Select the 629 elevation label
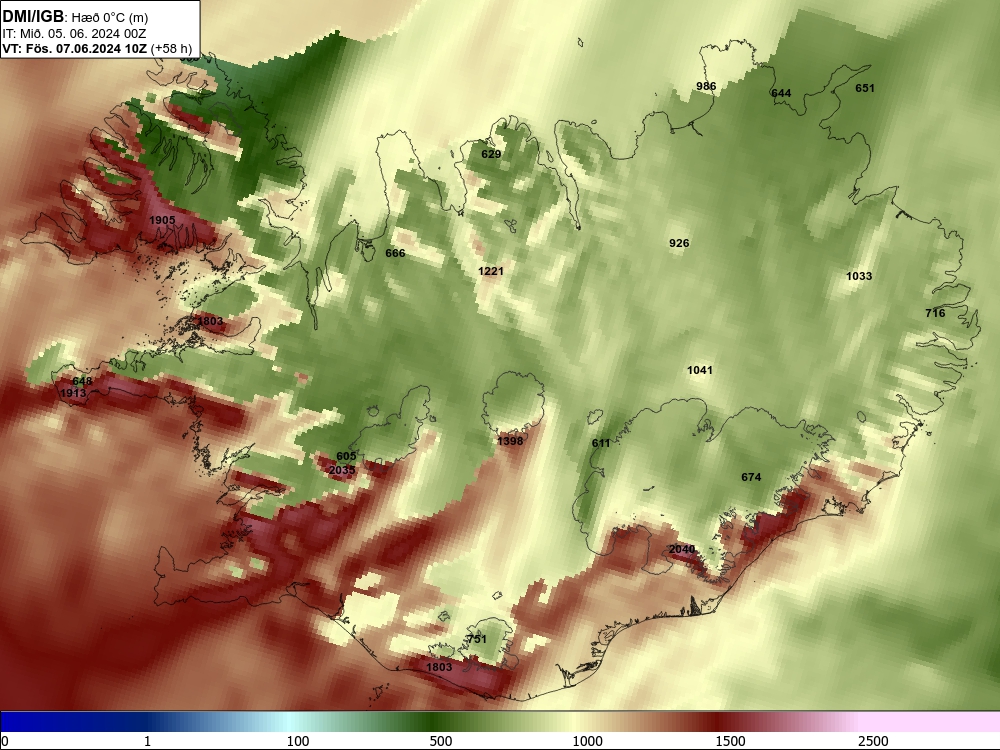 tap(491, 154)
